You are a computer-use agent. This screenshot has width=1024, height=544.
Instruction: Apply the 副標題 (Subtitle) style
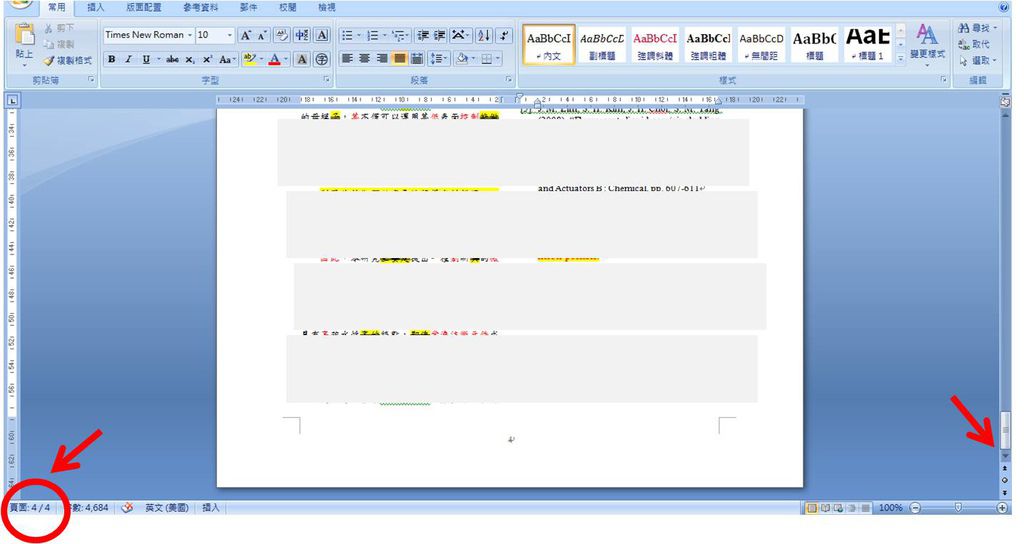click(602, 44)
